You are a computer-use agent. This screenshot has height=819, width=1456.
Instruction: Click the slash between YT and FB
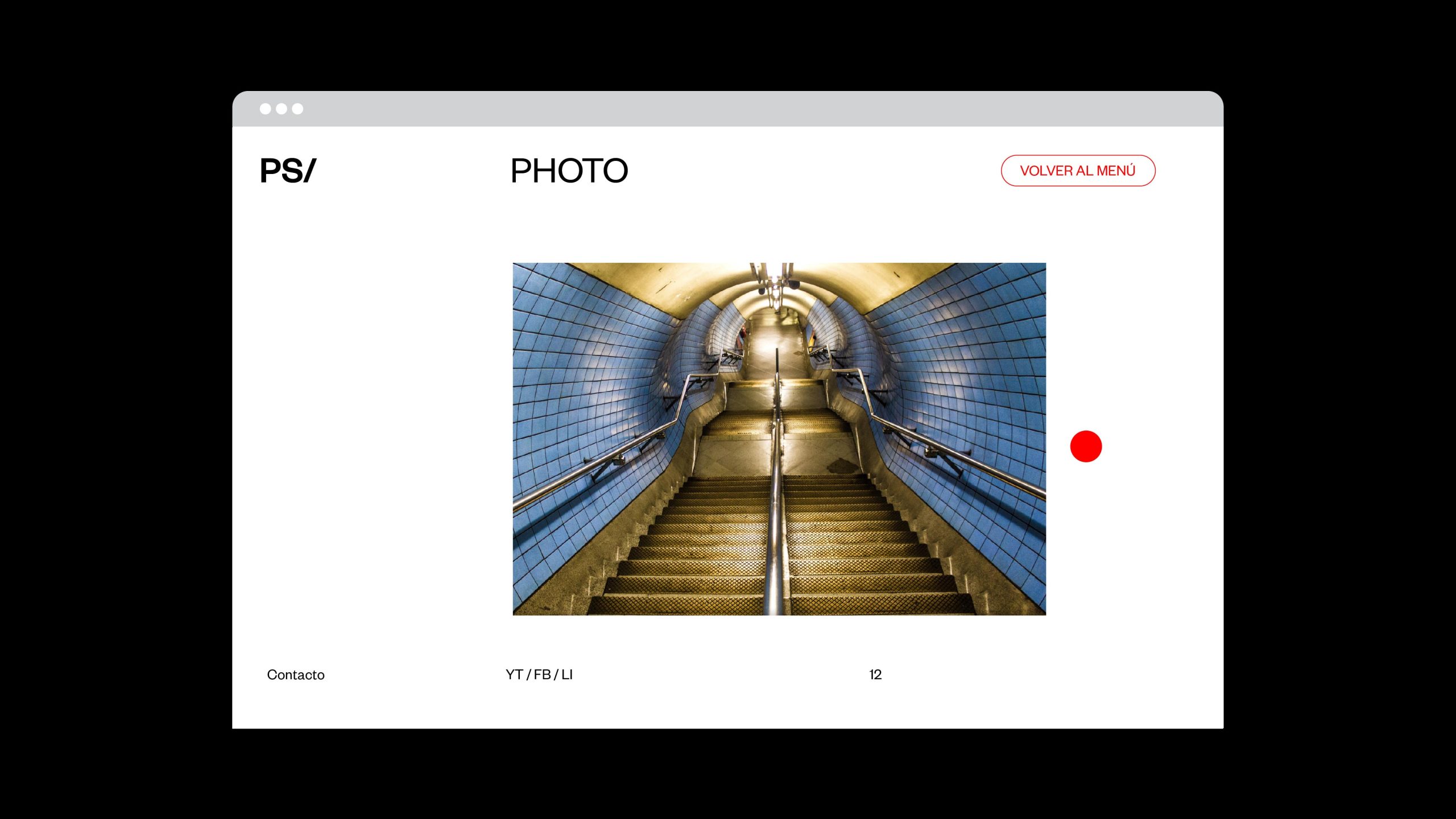click(529, 675)
